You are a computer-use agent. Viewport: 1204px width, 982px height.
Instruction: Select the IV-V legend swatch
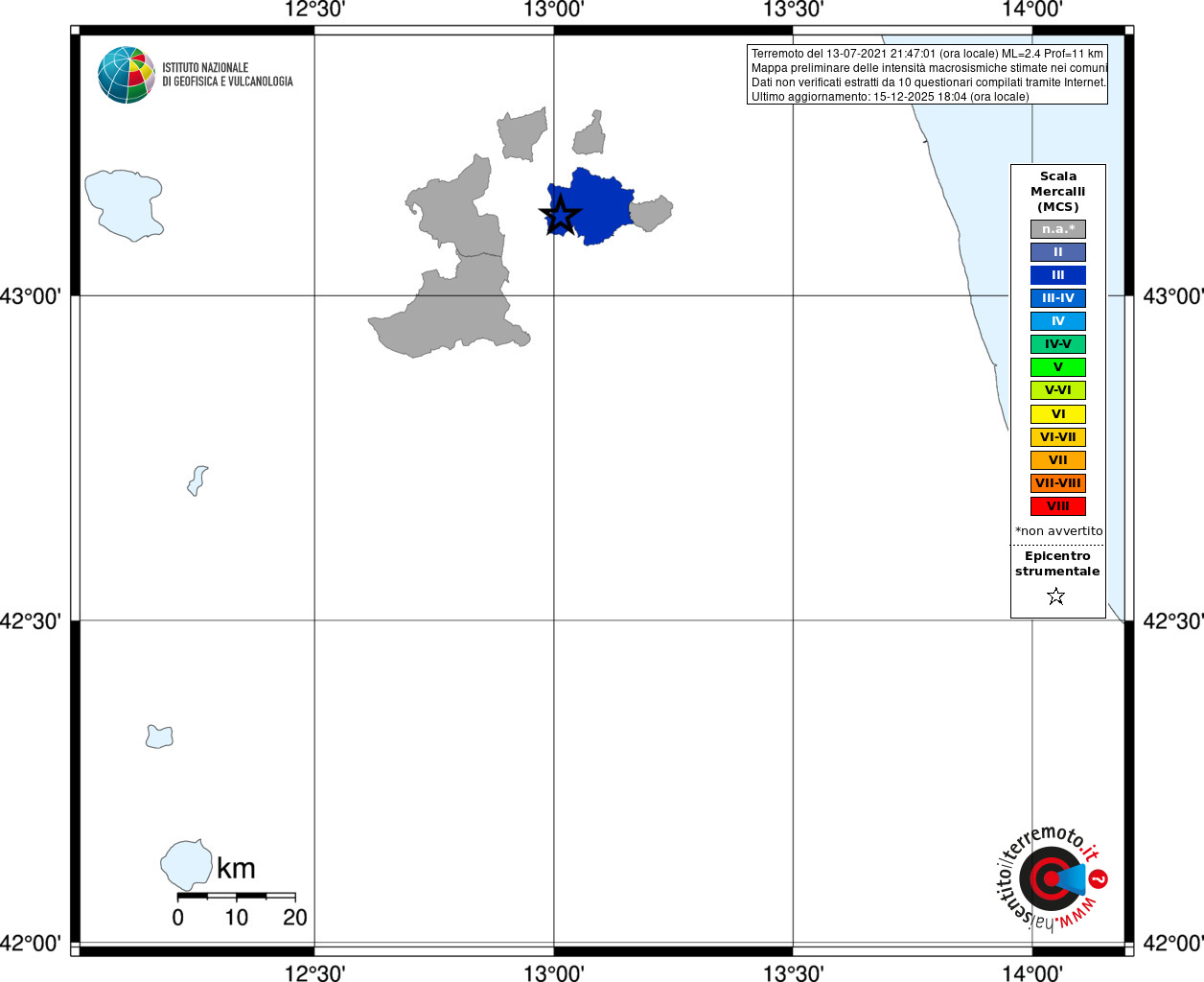coord(1058,344)
